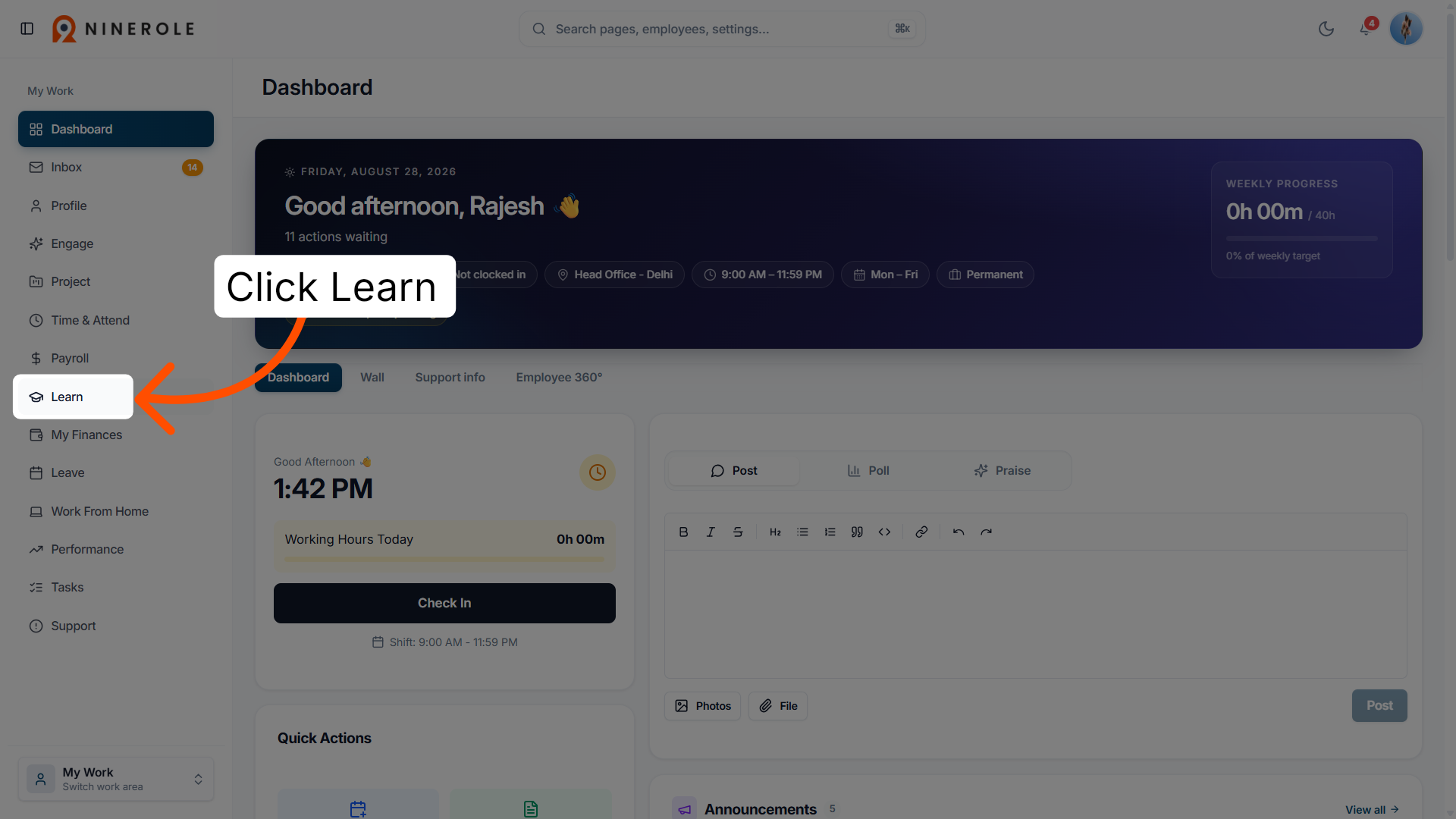
Task: Toggle strikethrough formatting
Action: pos(738,532)
